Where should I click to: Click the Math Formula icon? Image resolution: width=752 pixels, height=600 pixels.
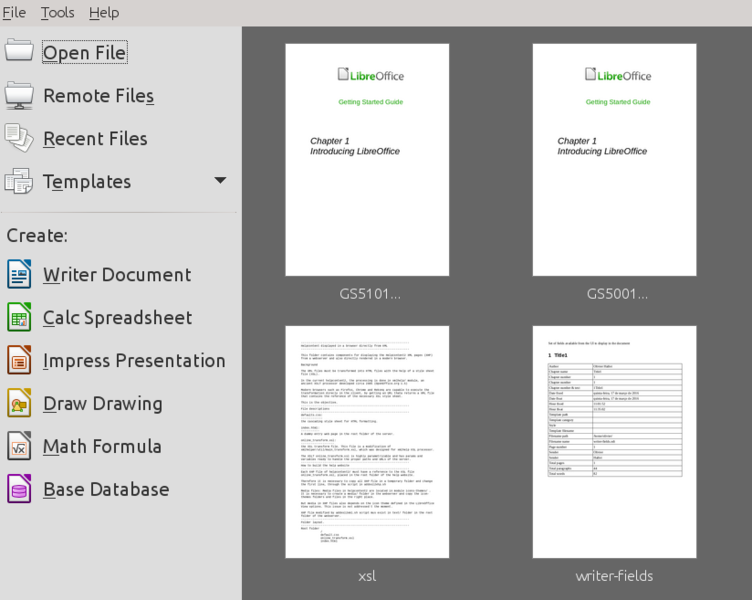pyautogui.click(x=19, y=446)
